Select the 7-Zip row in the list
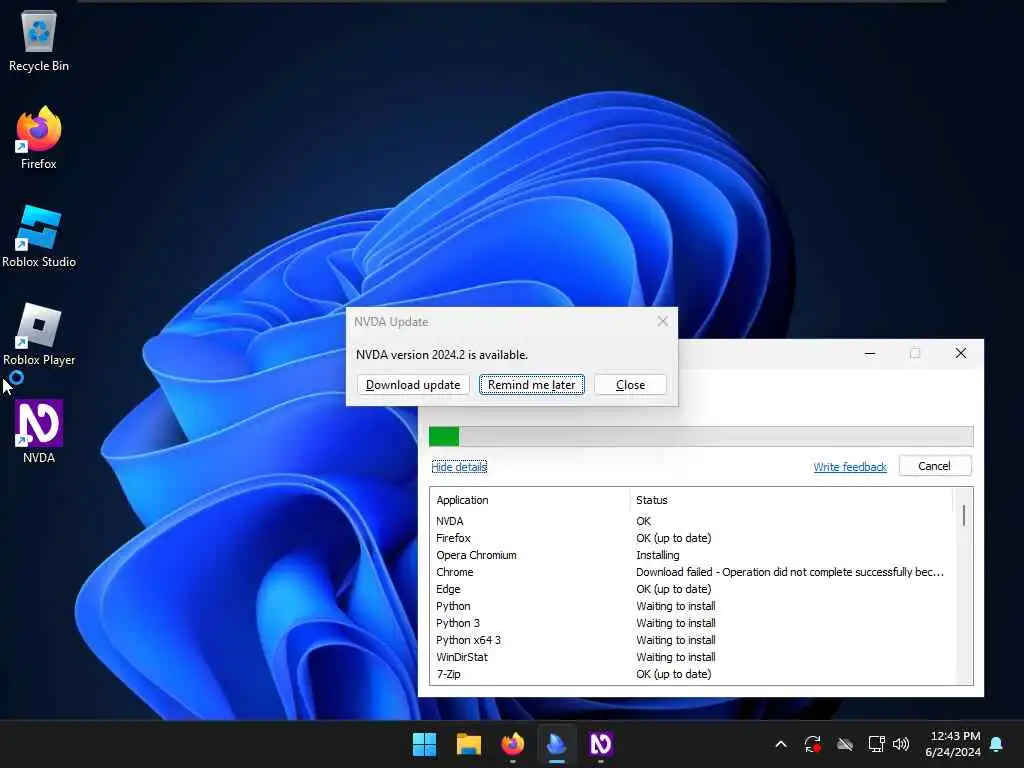 pos(692,674)
